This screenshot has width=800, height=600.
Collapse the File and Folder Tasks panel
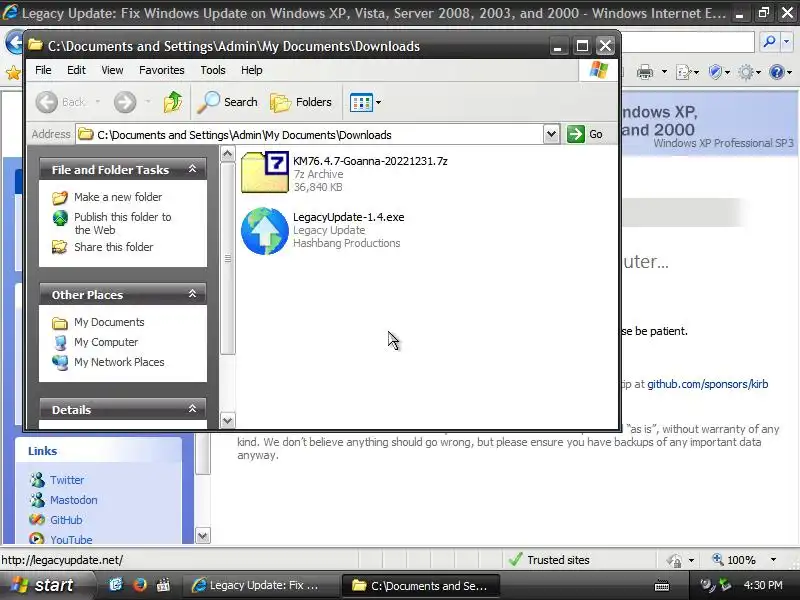click(x=192, y=169)
